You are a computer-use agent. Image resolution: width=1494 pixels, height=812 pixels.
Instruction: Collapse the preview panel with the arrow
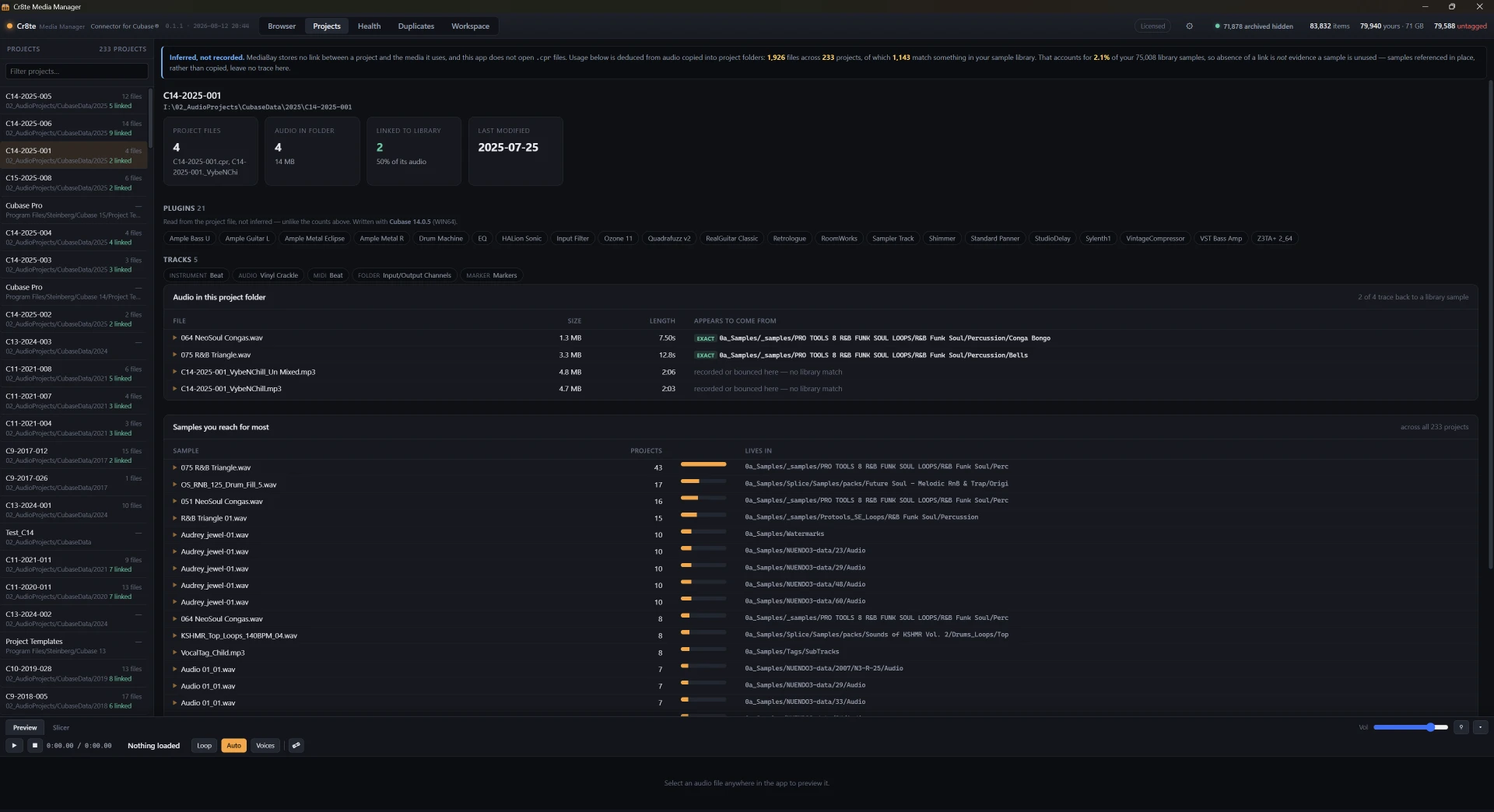(1481, 727)
